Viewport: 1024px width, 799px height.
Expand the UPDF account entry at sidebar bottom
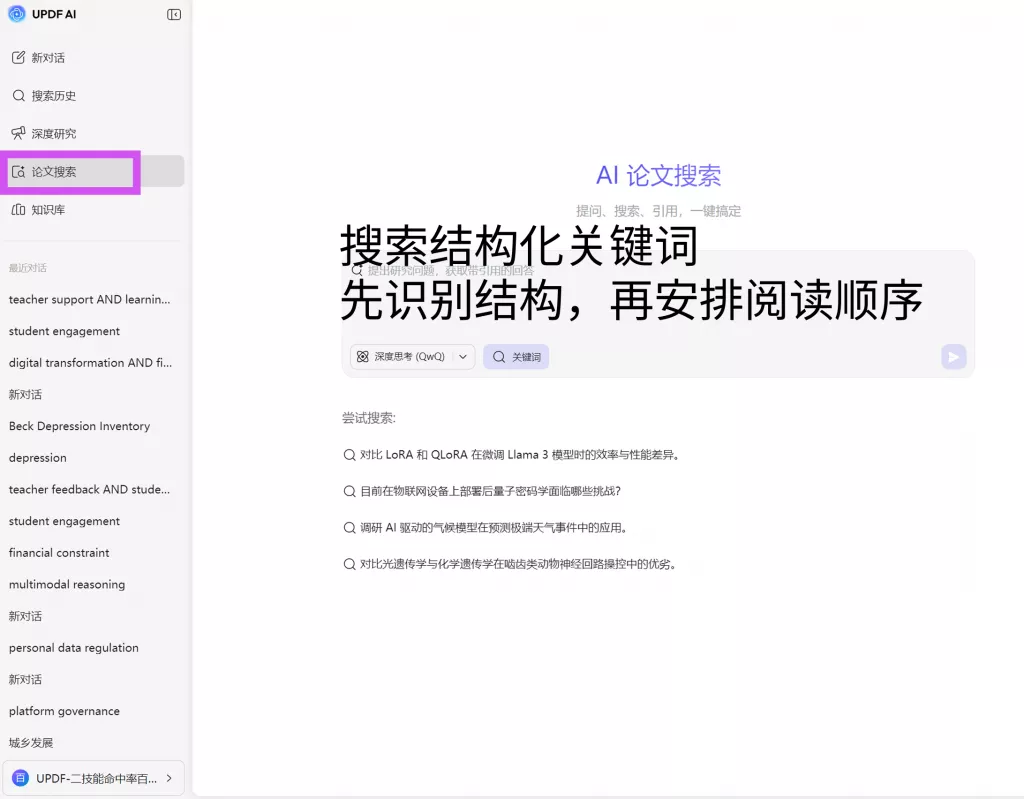point(94,777)
